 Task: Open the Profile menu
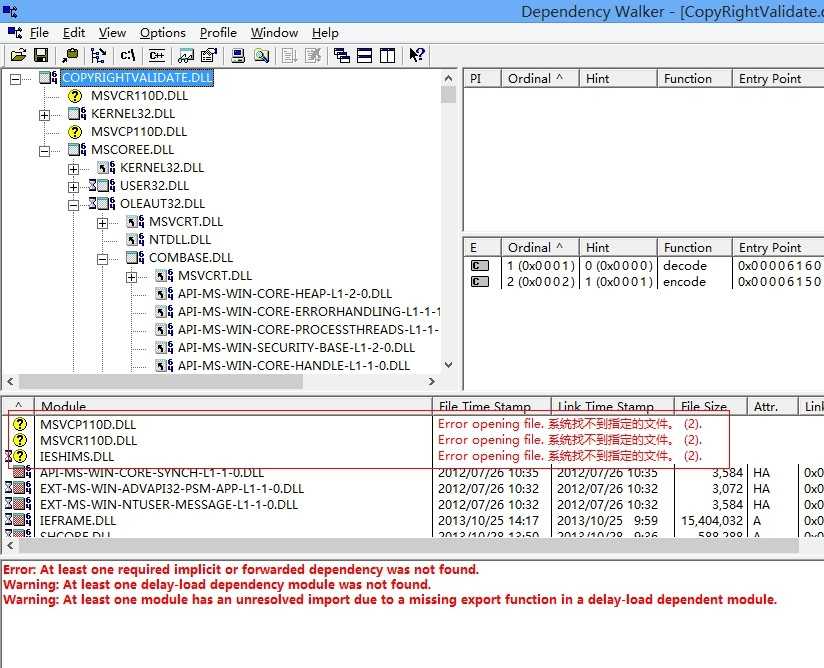[x=218, y=33]
